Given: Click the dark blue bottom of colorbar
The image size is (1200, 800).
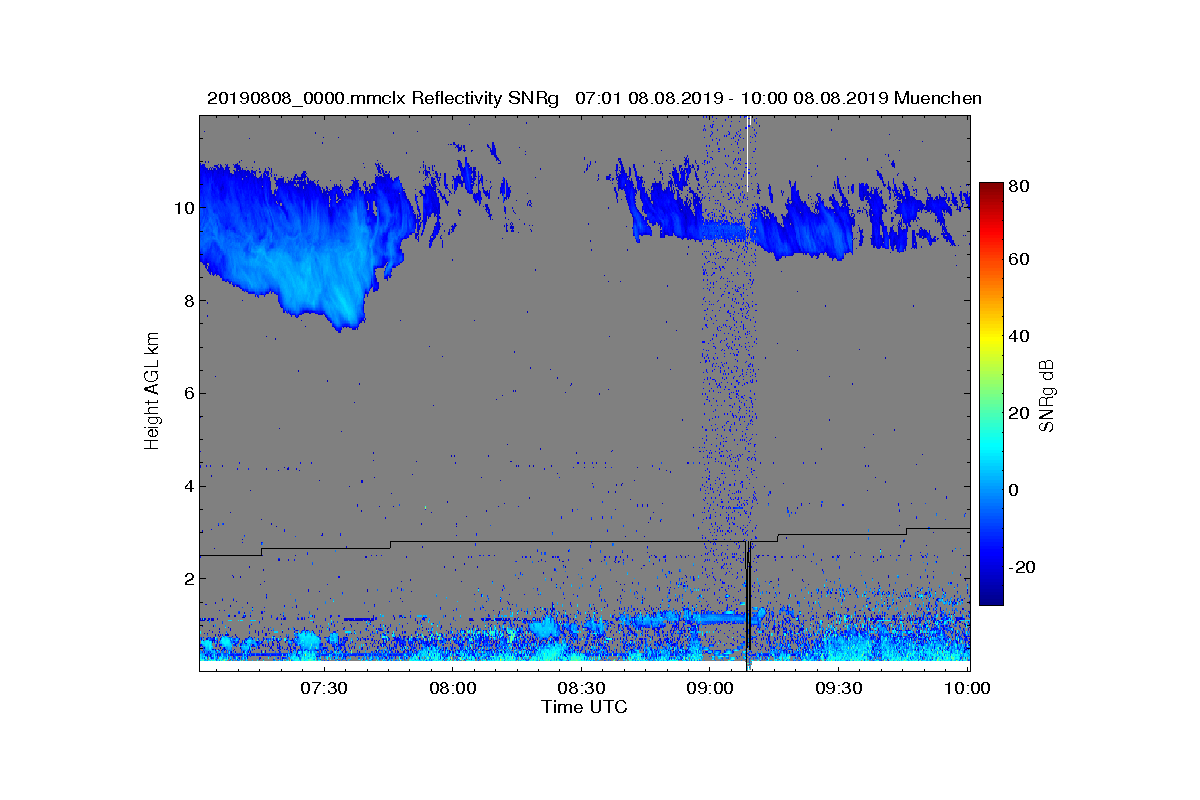Looking at the screenshot, I should click(x=991, y=597).
